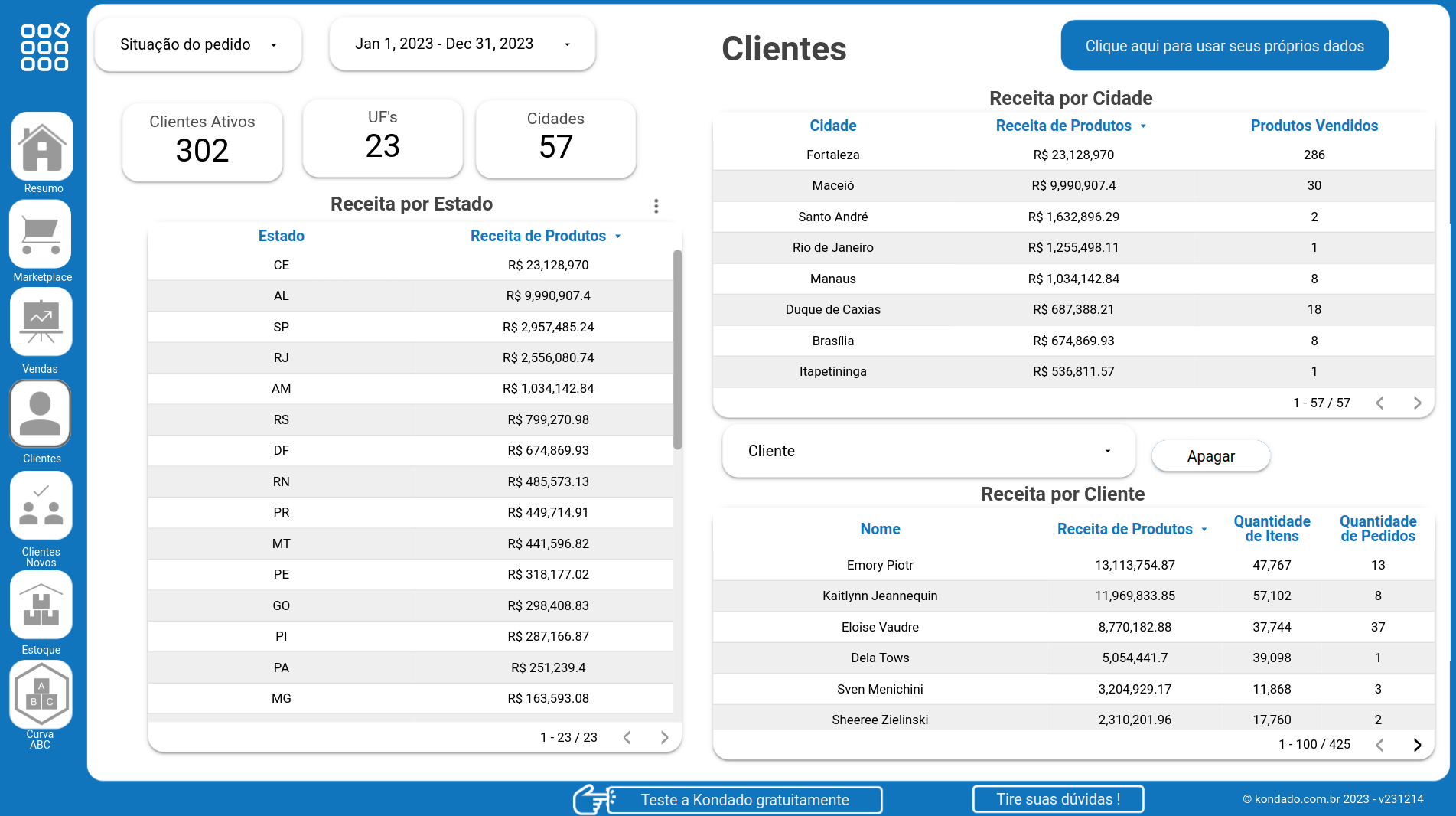The width and height of the screenshot is (1456, 816).
Task: Click 'Tire suas dúvidas !' link
Action: pyautogui.click(x=1057, y=798)
